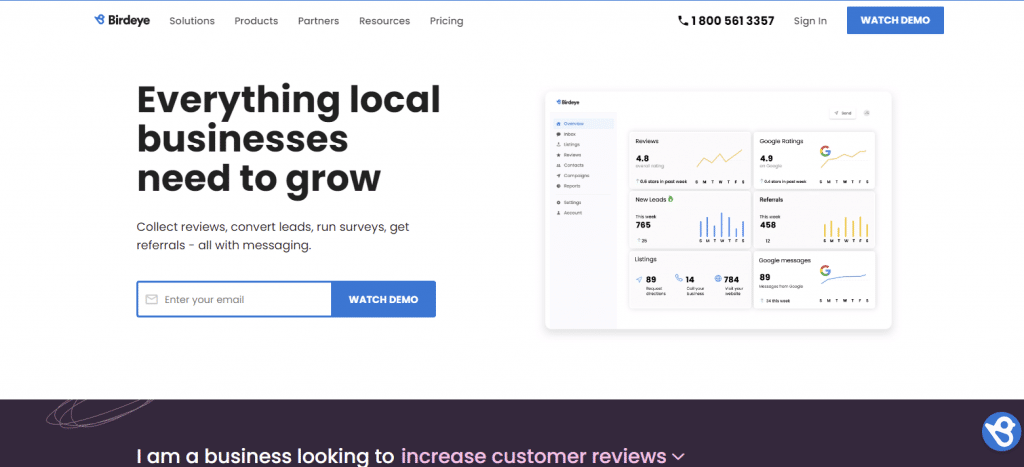
Task: Open the Products navigation menu
Action: click(x=256, y=21)
